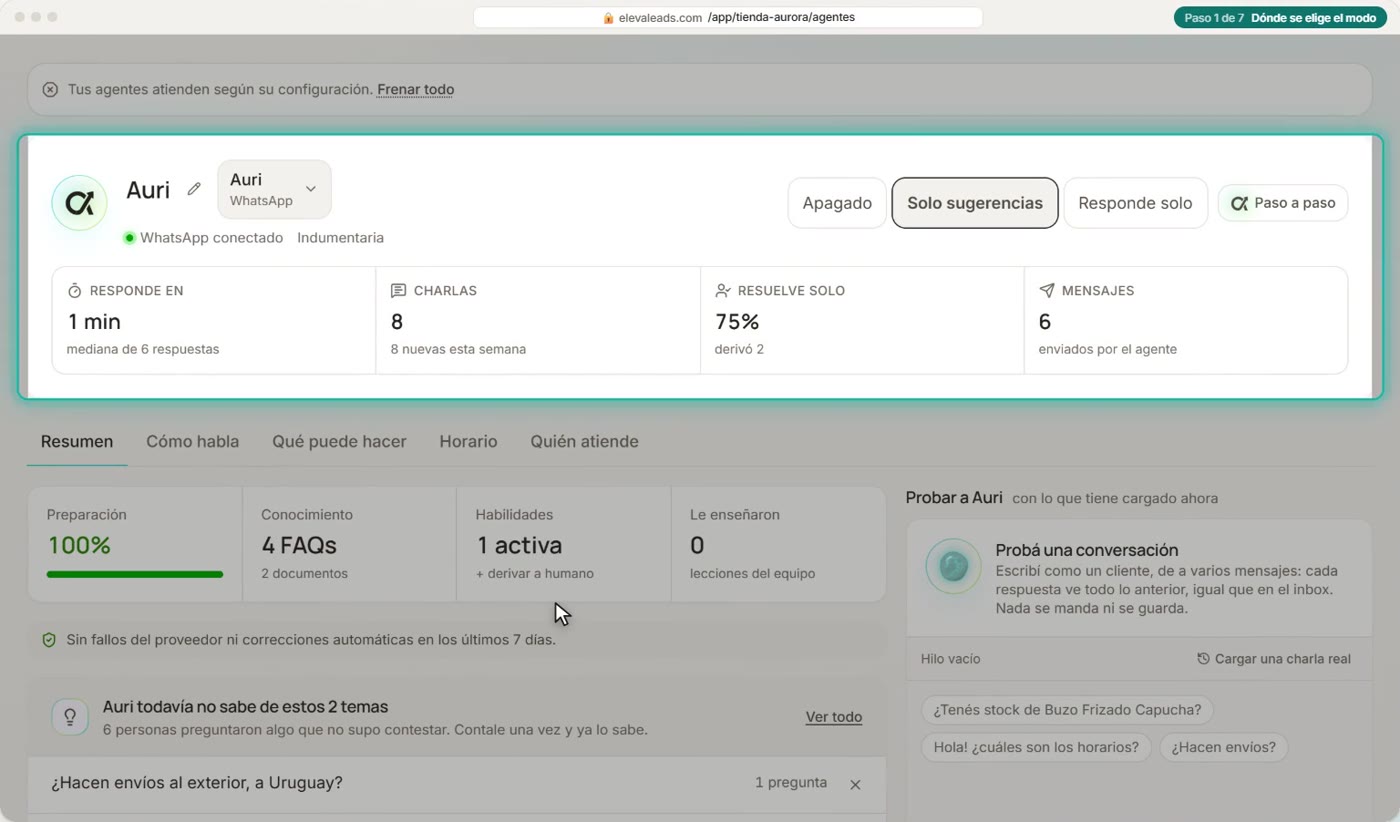Dismiss the banner with the circled X icon
The height and width of the screenshot is (822, 1400).
50,90
